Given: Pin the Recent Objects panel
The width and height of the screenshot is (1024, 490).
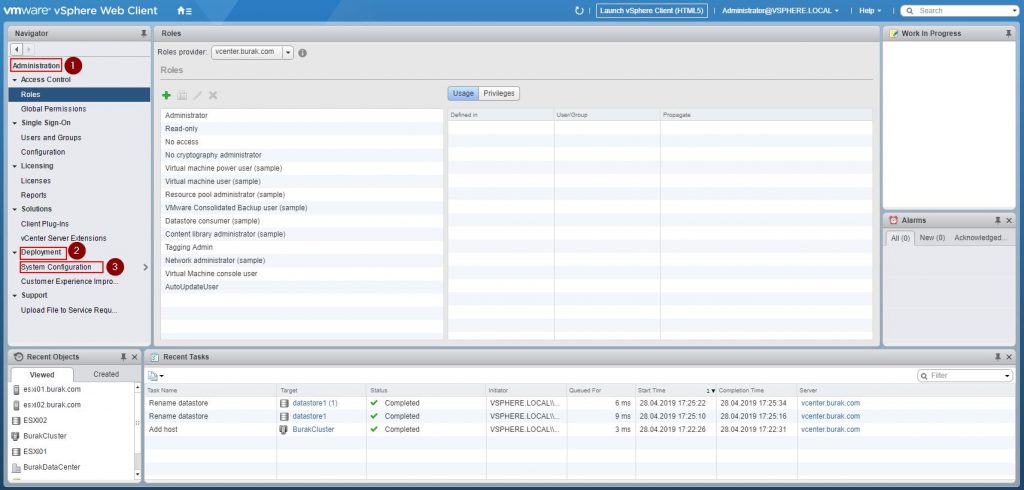Looking at the screenshot, I should pyautogui.click(x=123, y=357).
